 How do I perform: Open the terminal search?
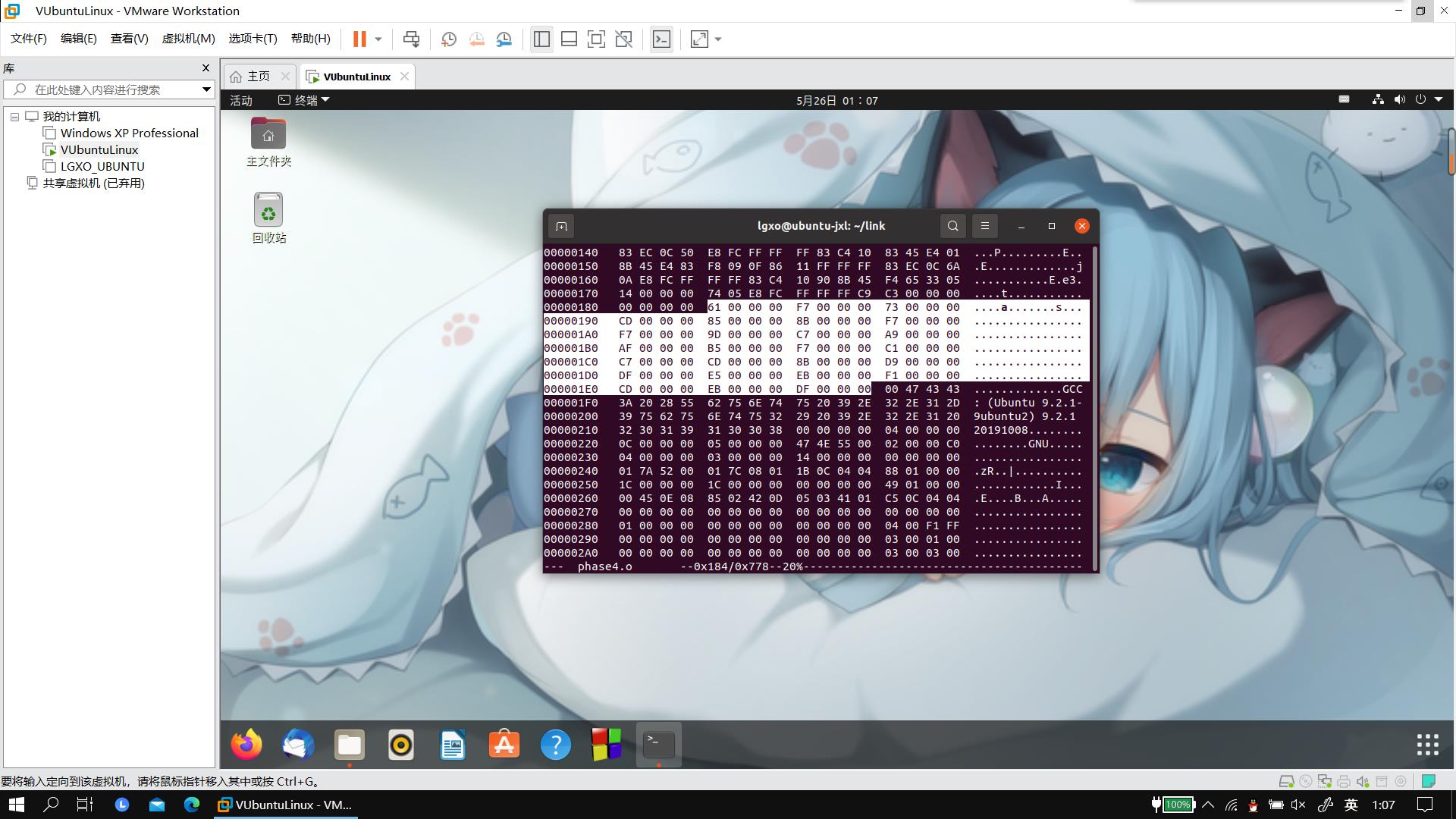953,226
